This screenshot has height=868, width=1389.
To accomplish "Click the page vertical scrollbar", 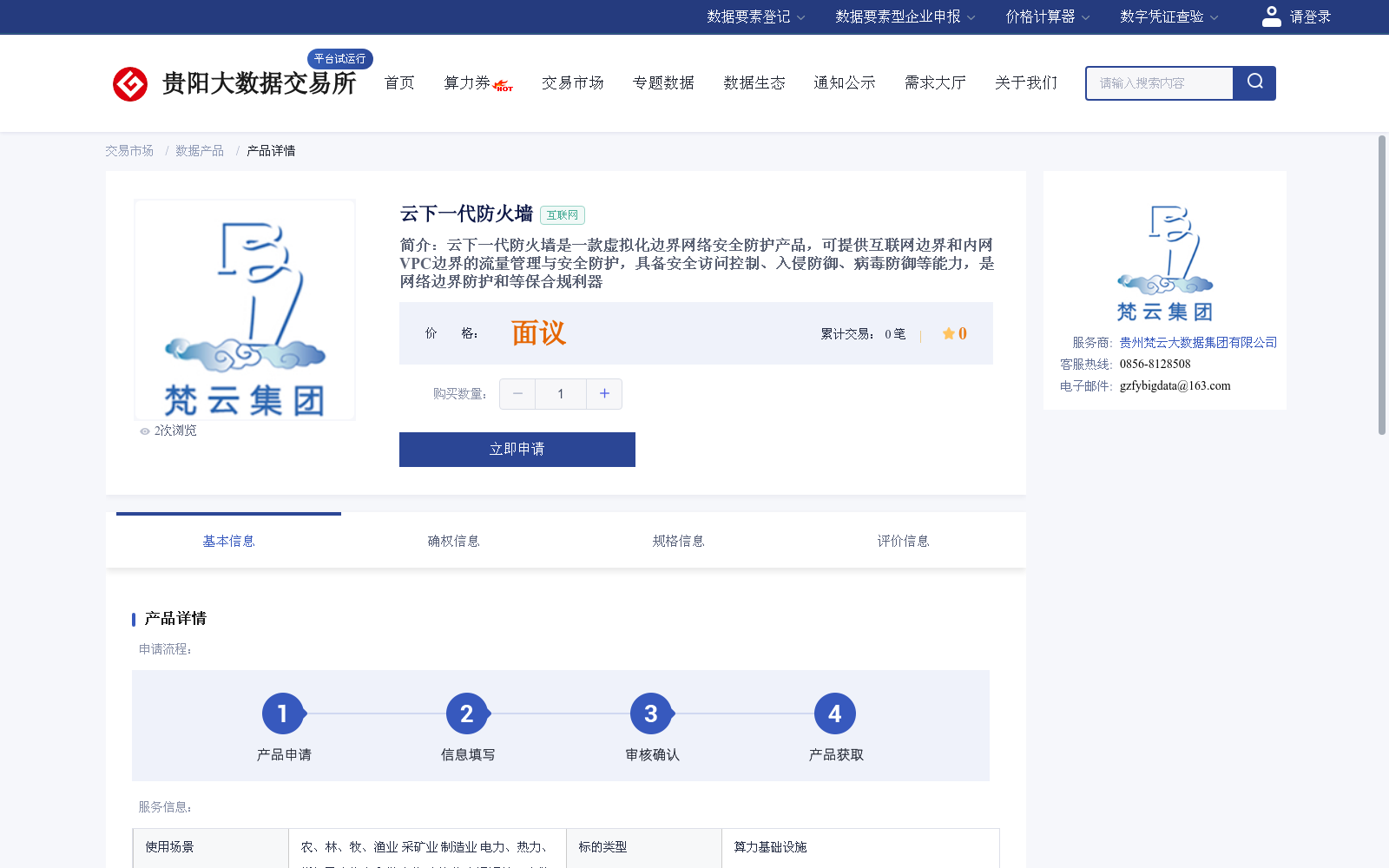I will click(x=1382, y=285).
